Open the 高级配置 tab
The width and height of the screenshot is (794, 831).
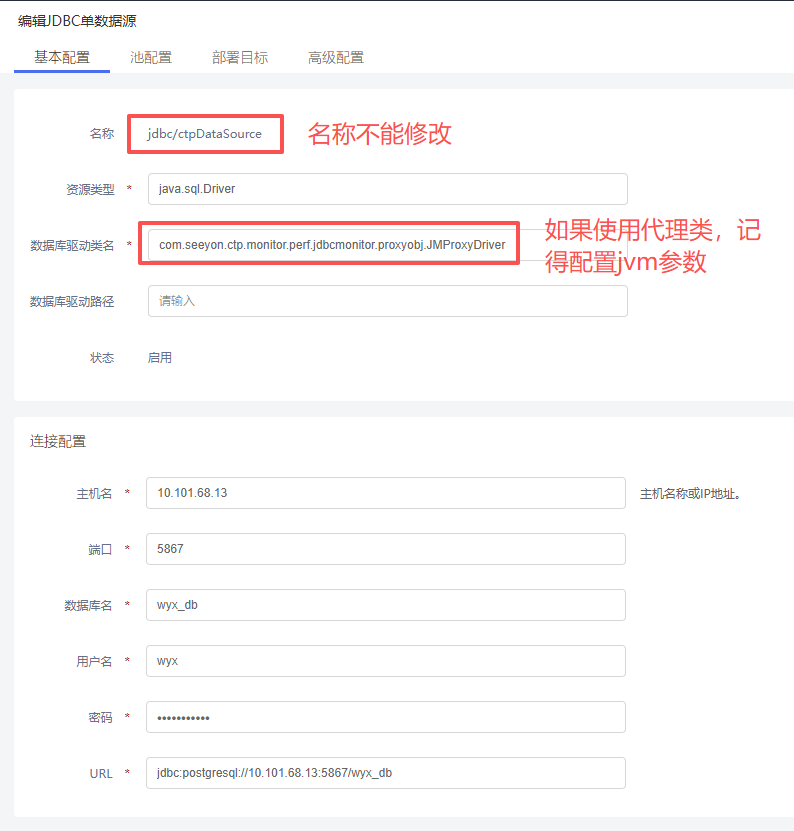click(x=336, y=57)
